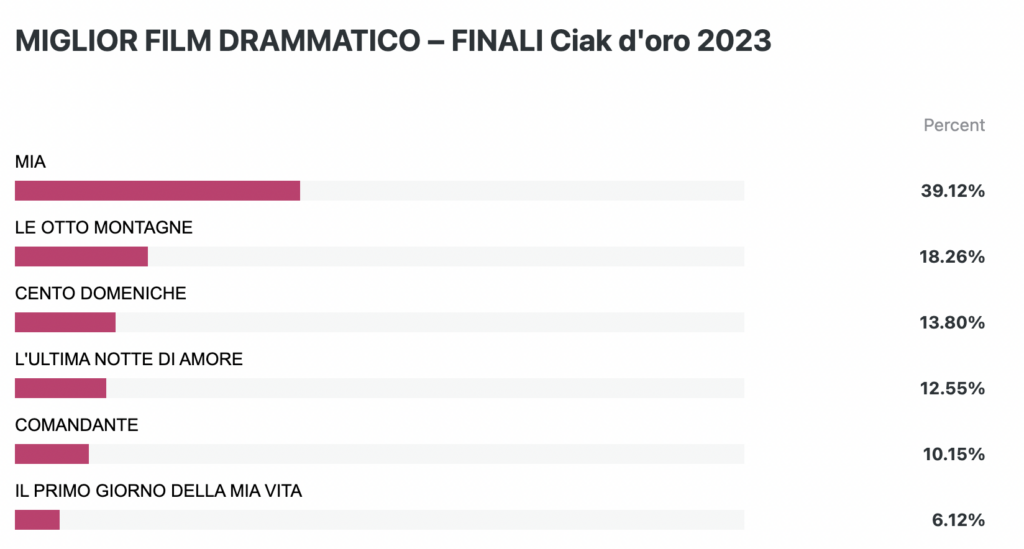The height and width of the screenshot is (549, 1024).
Task: Click the LE OTTO MONTAGNE result bar
Action: [379, 257]
